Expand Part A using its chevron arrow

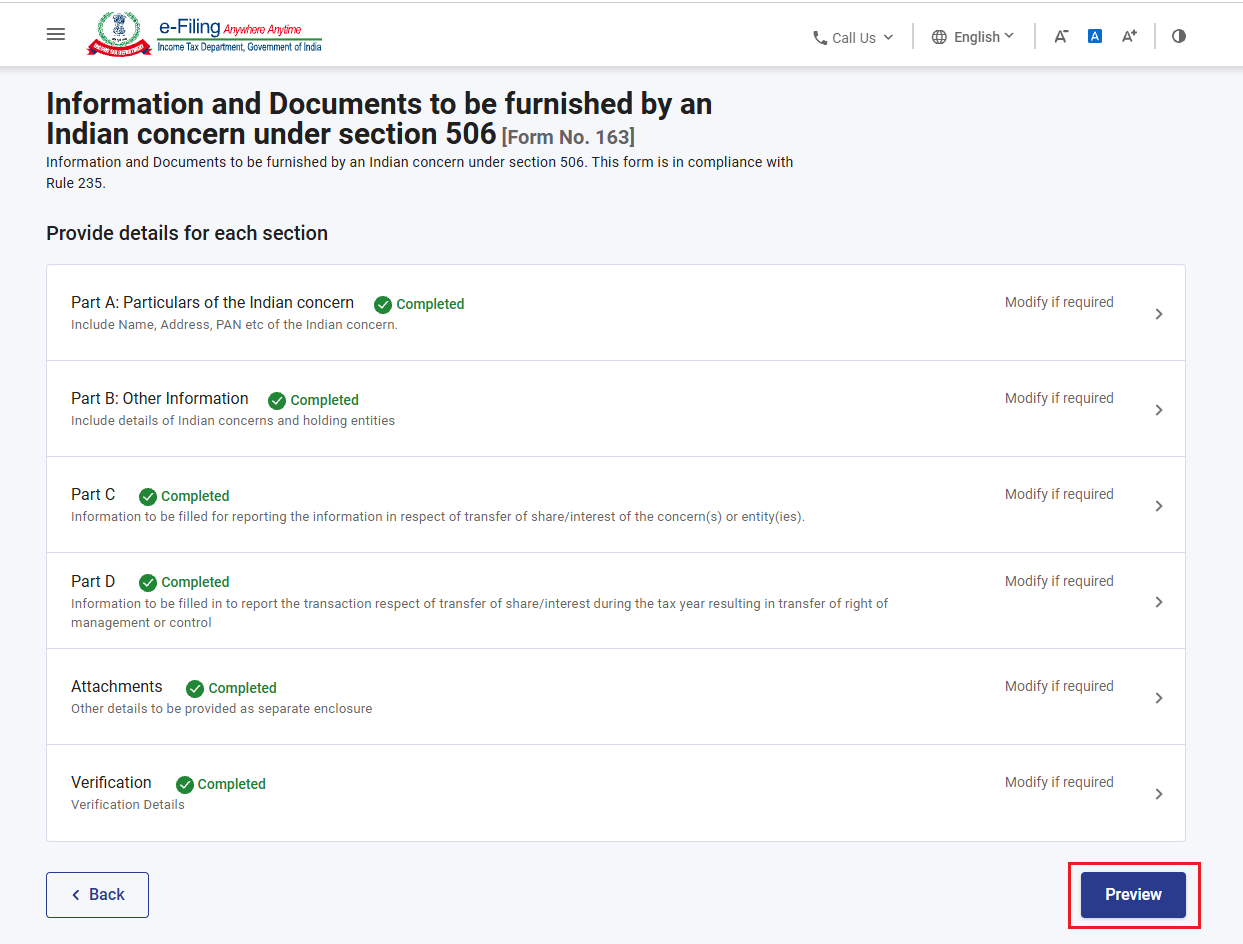coord(1159,314)
